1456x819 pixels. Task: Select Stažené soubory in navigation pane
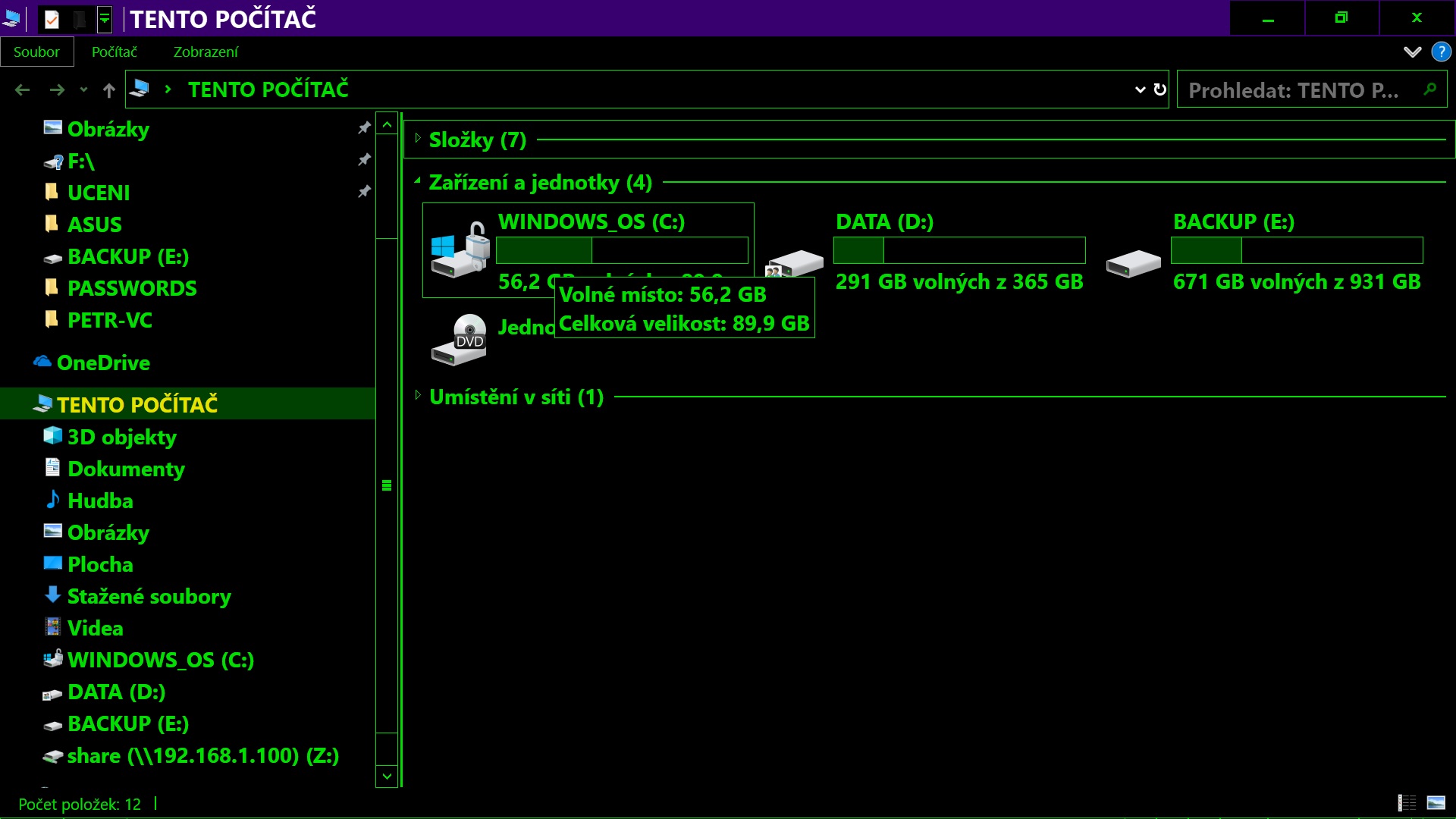coord(149,597)
